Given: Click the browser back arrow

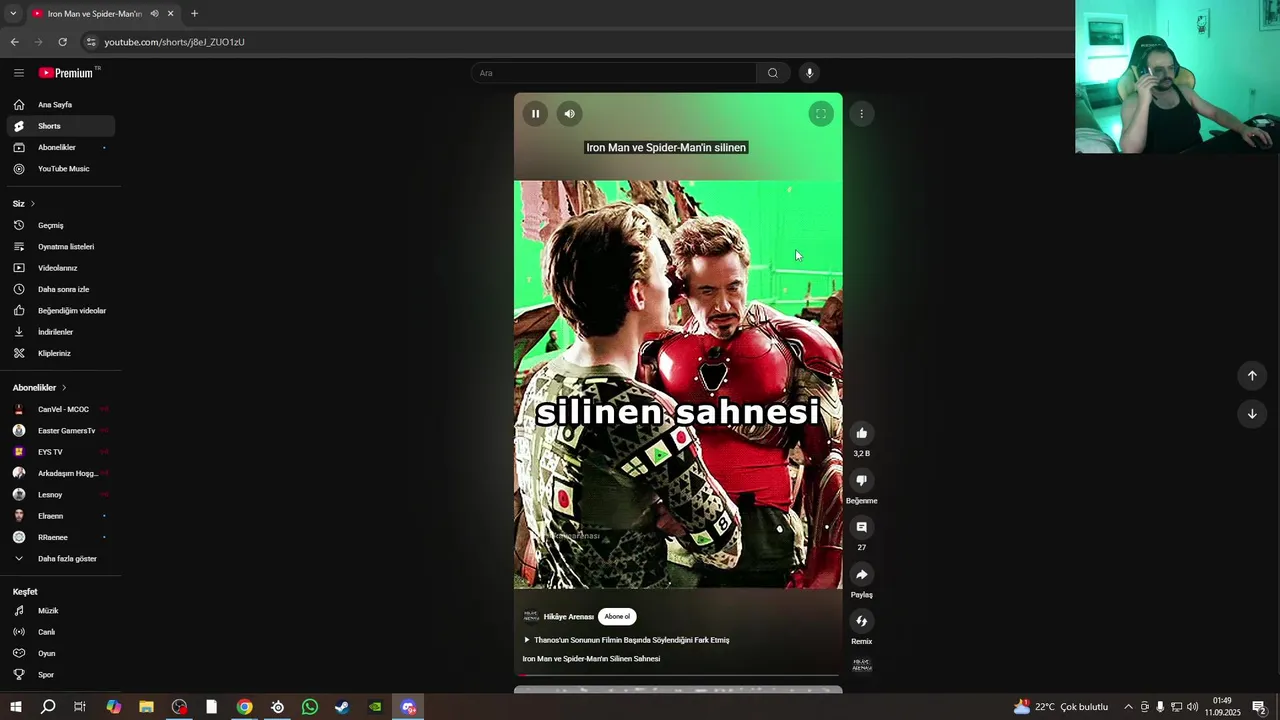Looking at the screenshot, I should coord(15,42).
